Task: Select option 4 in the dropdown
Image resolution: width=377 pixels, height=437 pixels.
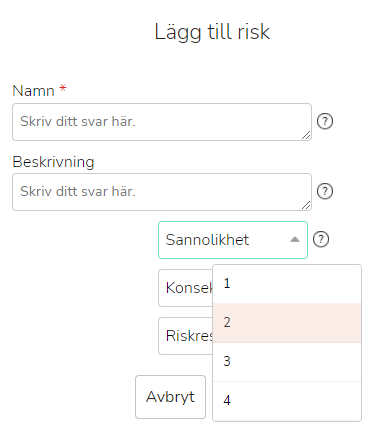Action: [x=287, y=401]
